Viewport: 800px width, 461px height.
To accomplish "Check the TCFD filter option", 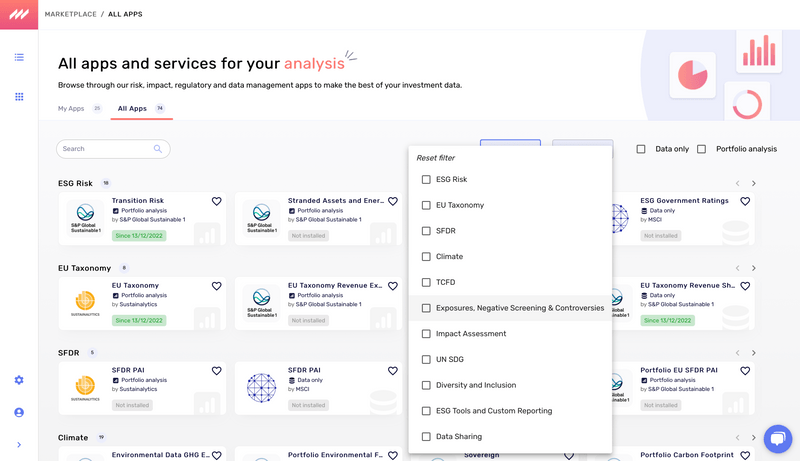I will point(426,282).
